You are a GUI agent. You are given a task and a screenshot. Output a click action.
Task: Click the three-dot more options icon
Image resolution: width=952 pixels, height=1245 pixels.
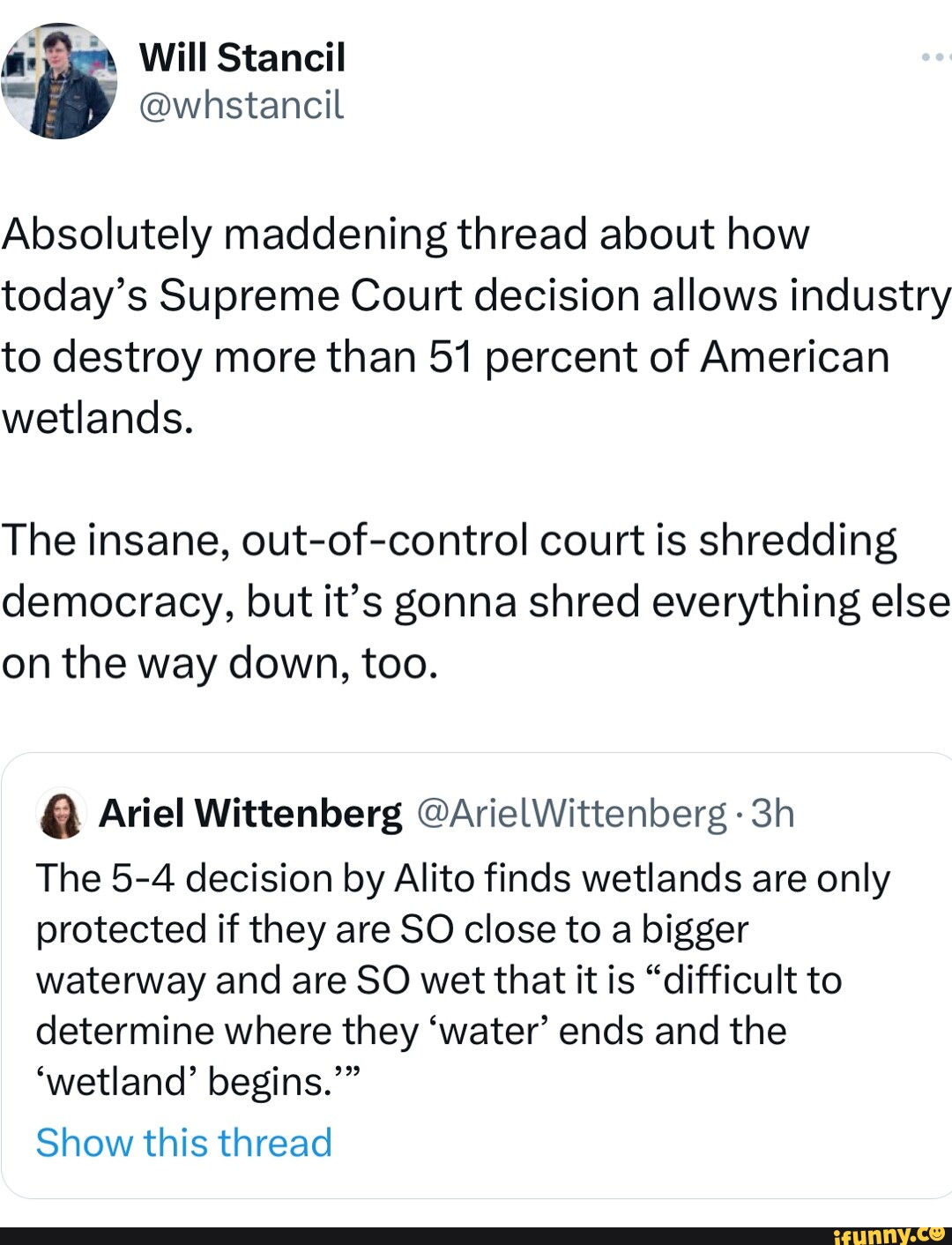pos(934,57)
